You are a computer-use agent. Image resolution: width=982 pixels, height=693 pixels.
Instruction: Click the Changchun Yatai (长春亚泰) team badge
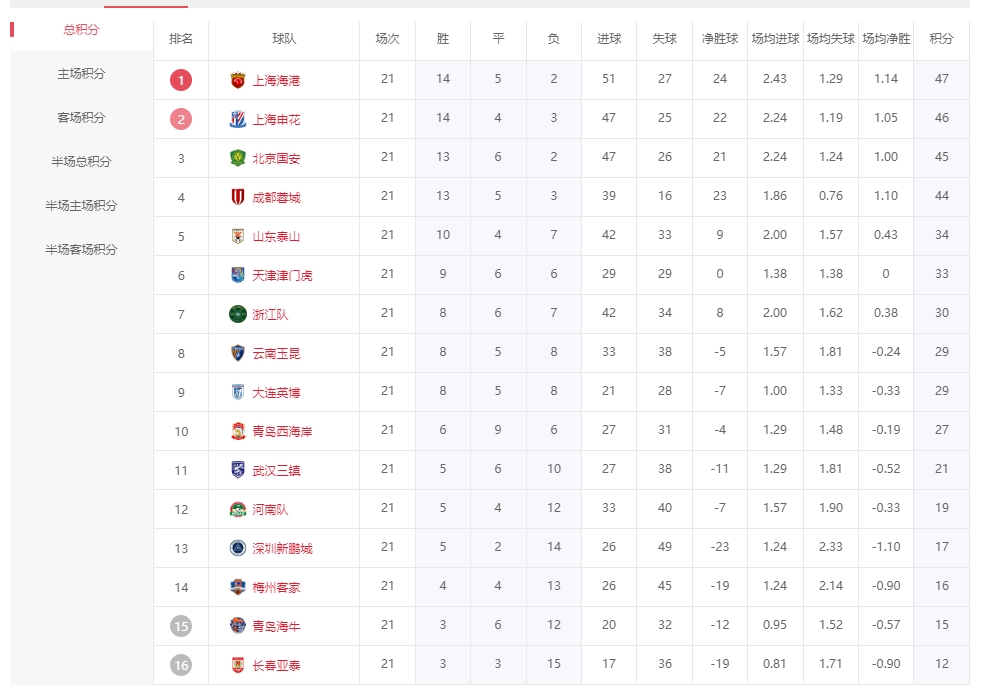(238, 665)
